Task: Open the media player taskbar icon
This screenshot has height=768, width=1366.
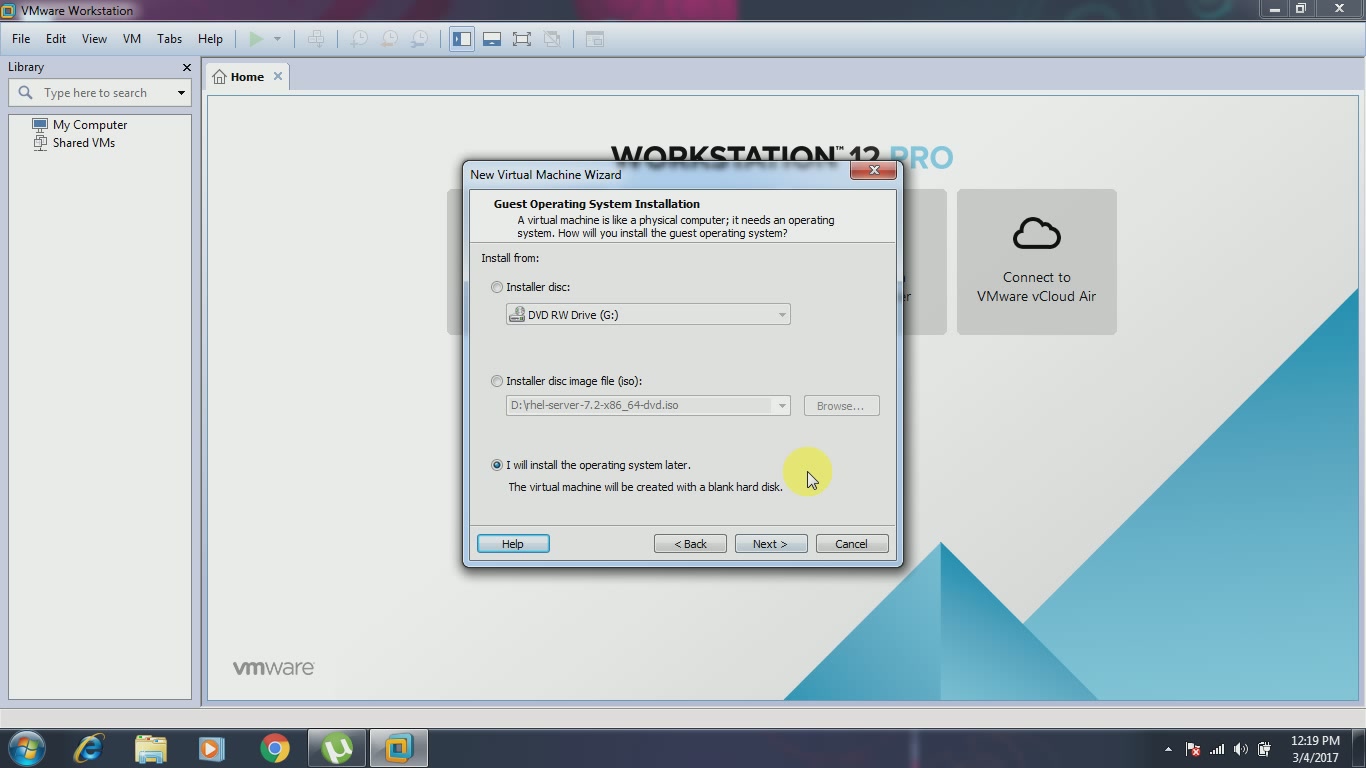Action: tap(211, 748)
